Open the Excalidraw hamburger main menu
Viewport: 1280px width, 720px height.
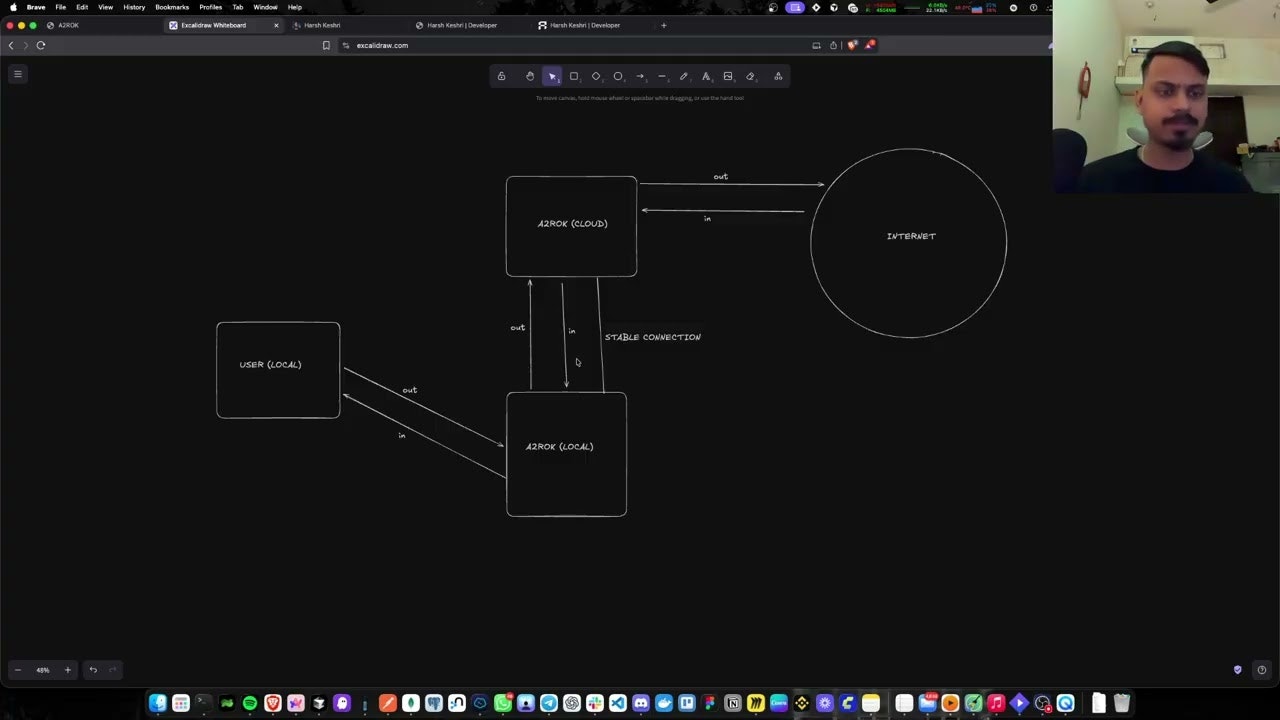(17, 73)
